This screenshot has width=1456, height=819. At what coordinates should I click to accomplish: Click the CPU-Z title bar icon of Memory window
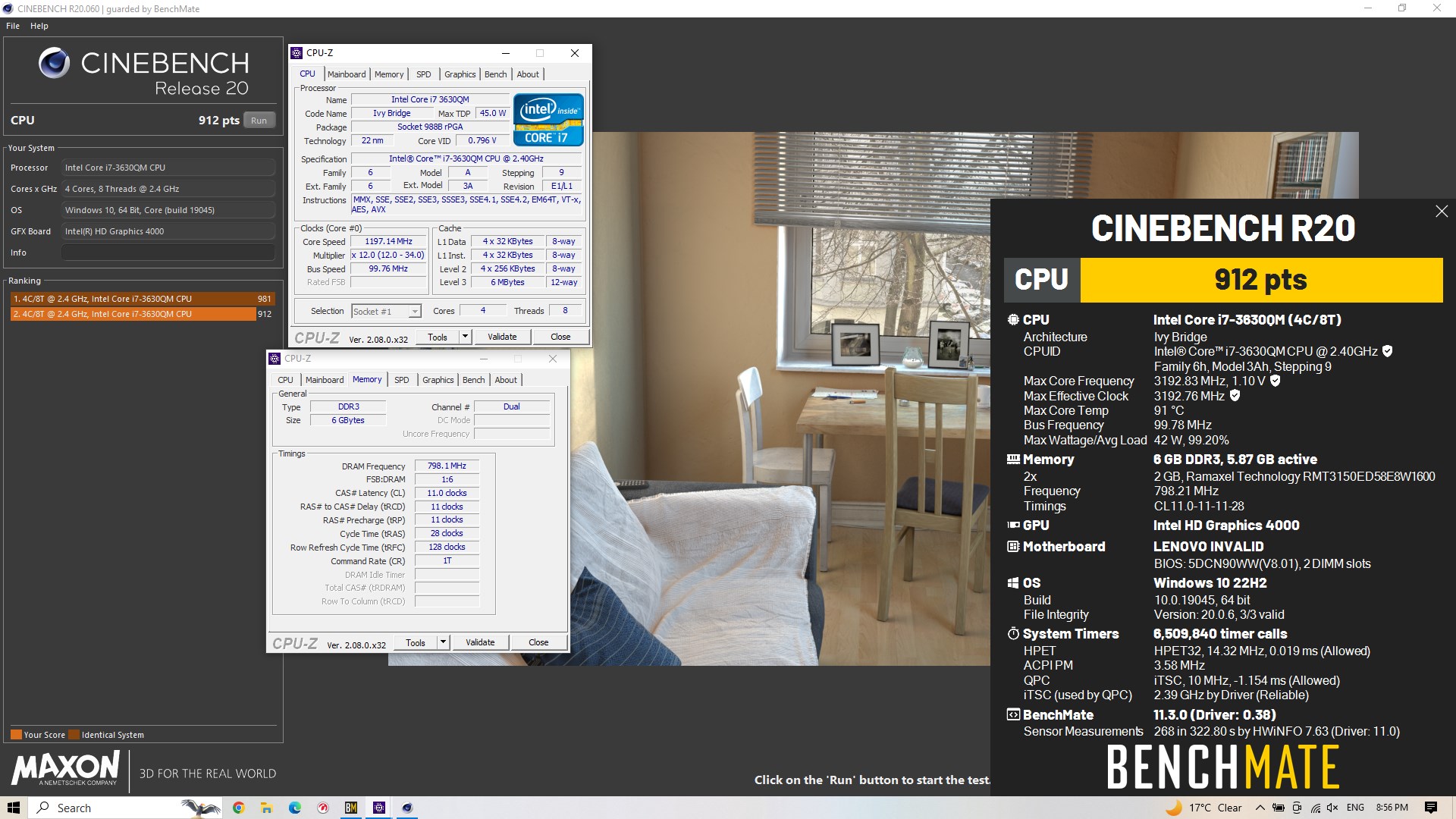click(275, 359)
